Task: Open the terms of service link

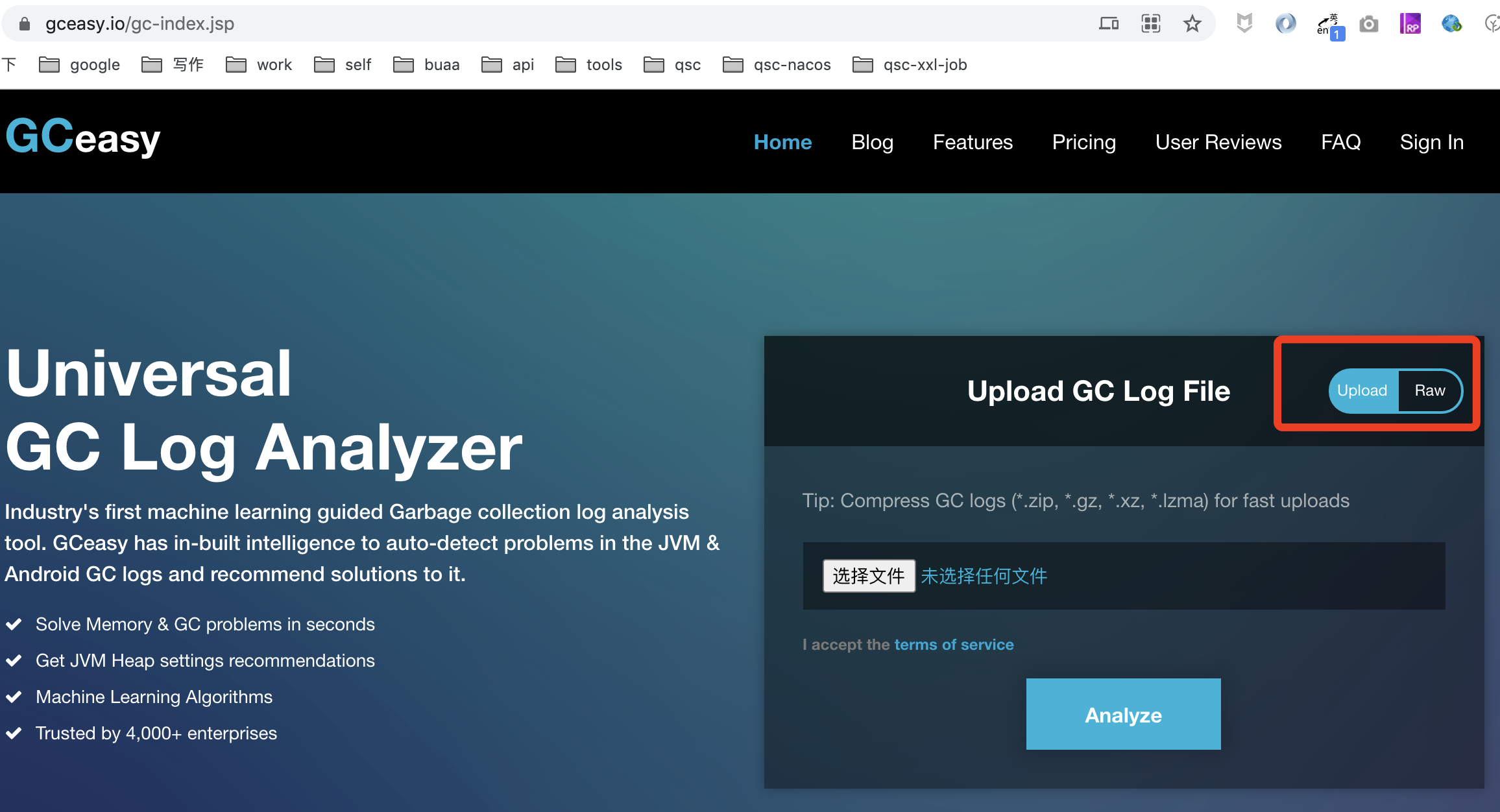Action: coord(954,645)
